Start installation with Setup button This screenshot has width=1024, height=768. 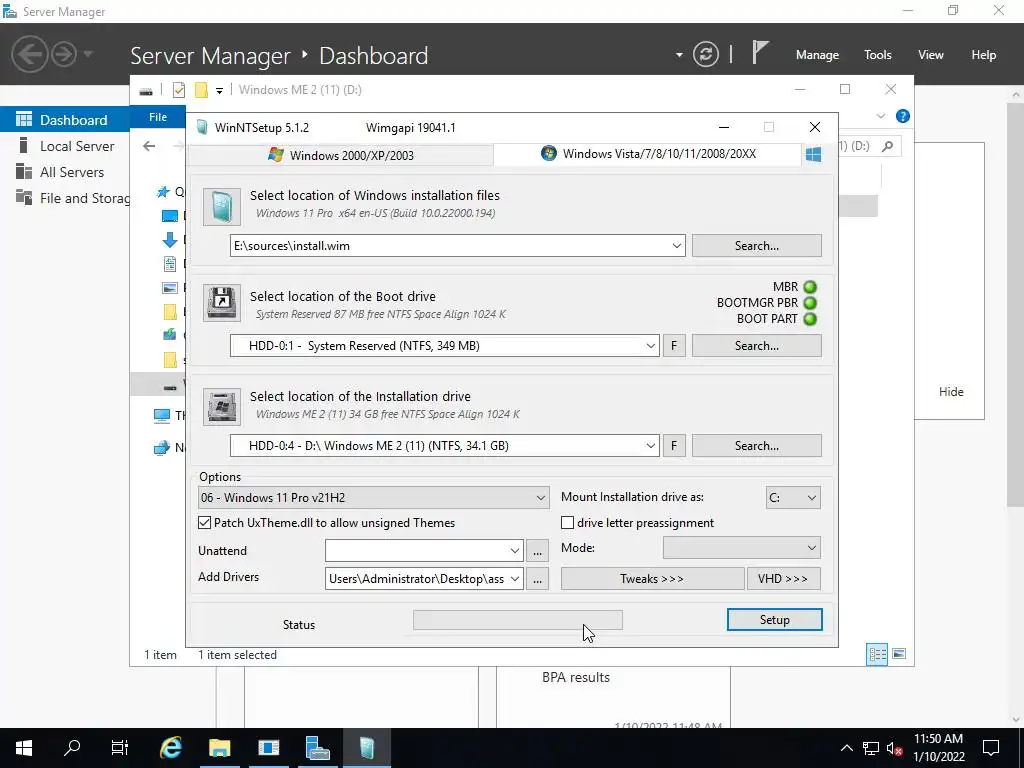775,620
